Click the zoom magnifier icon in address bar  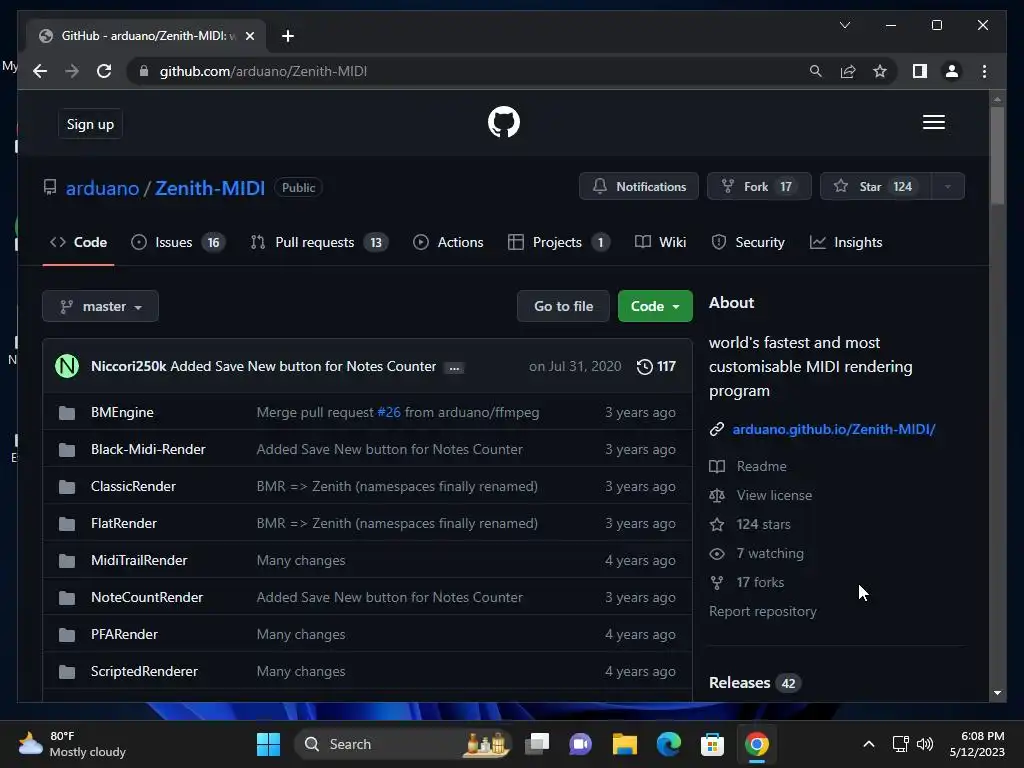815,71
